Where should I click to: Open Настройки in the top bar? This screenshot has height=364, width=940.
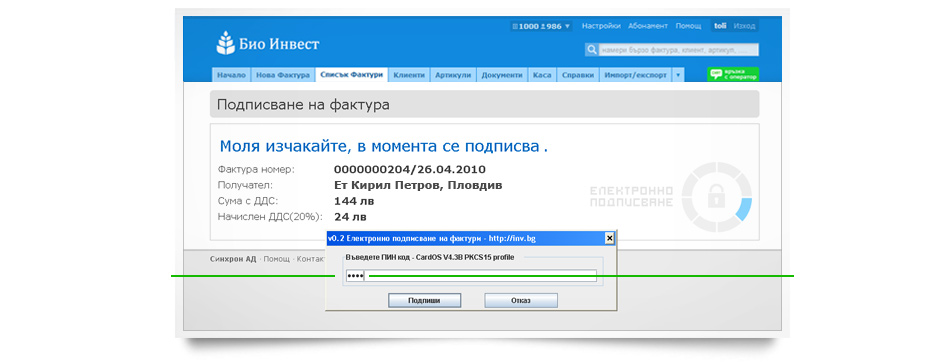pyautogui.click(x=601, y=26)
